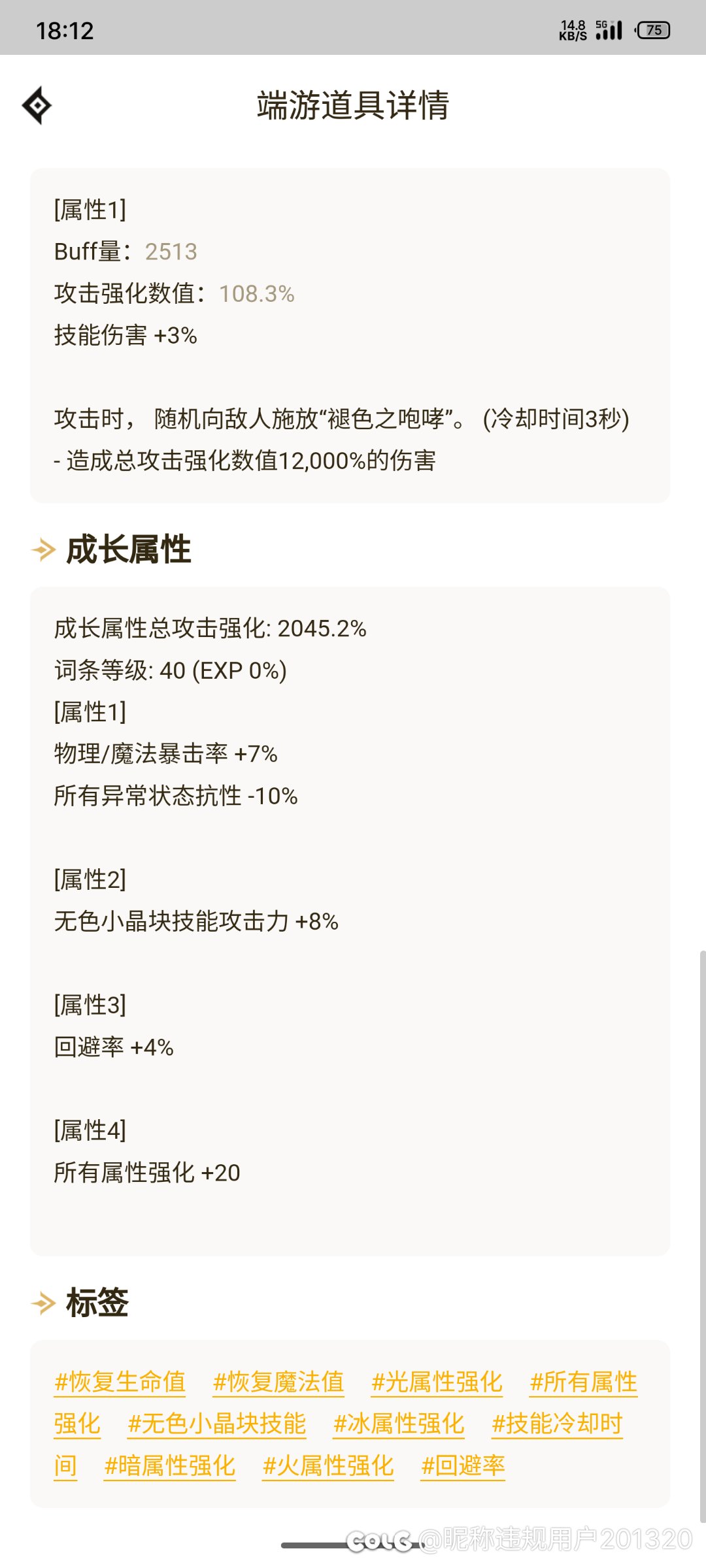Click the arrow icon beside 标签
This screenshot has width=706, height=1568.
coord(44,1303)
